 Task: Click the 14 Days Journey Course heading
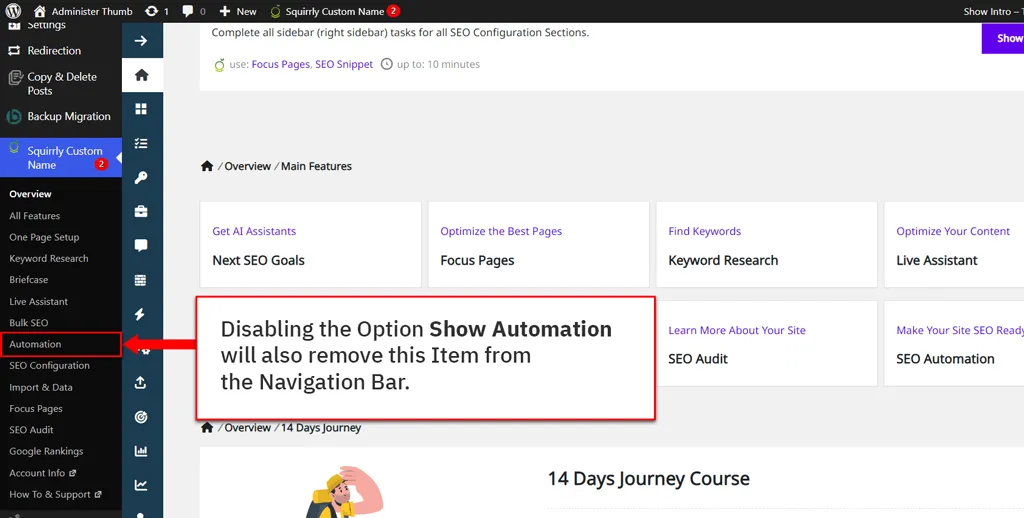648,478
